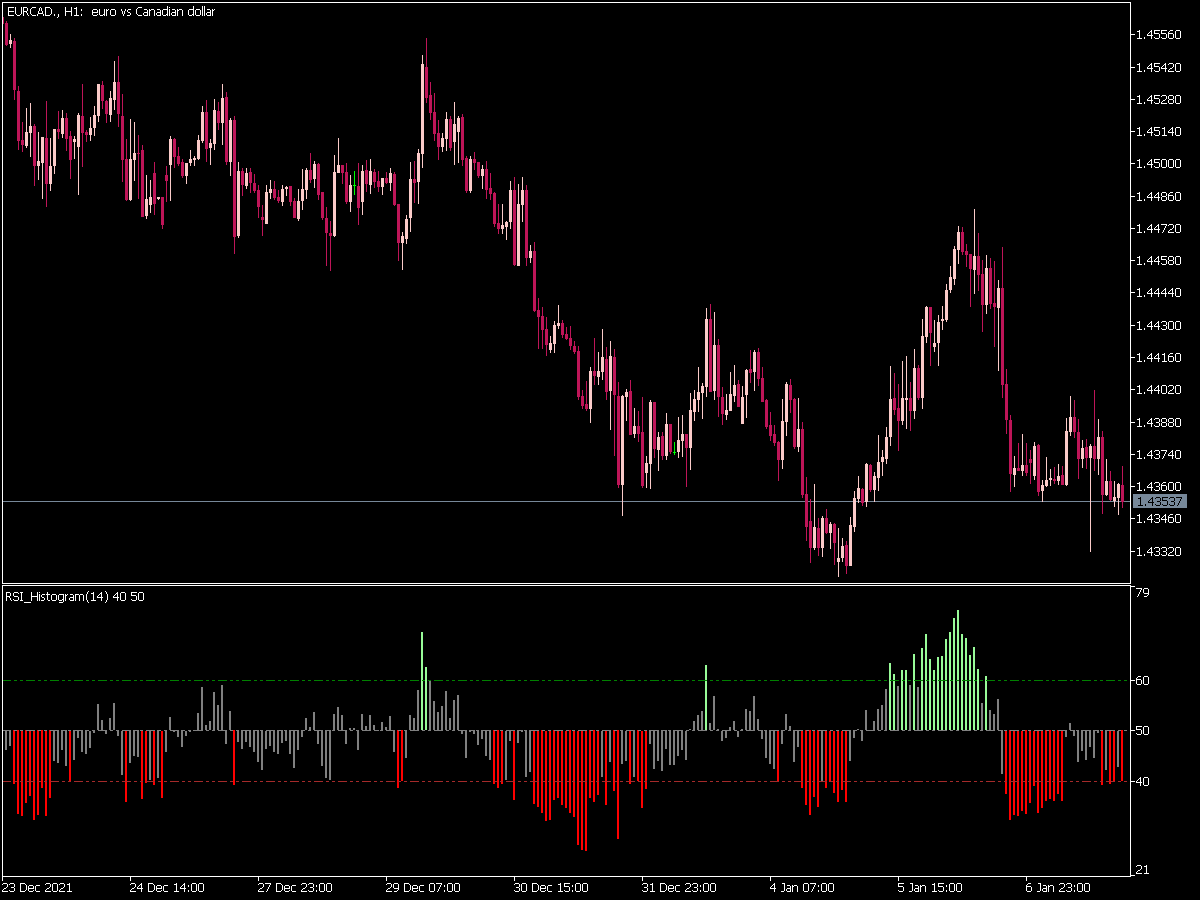Click price level 1.45560 on the scale
Image resolution: width=1200 pixels, height=900 pixels.
[1160, 35]
